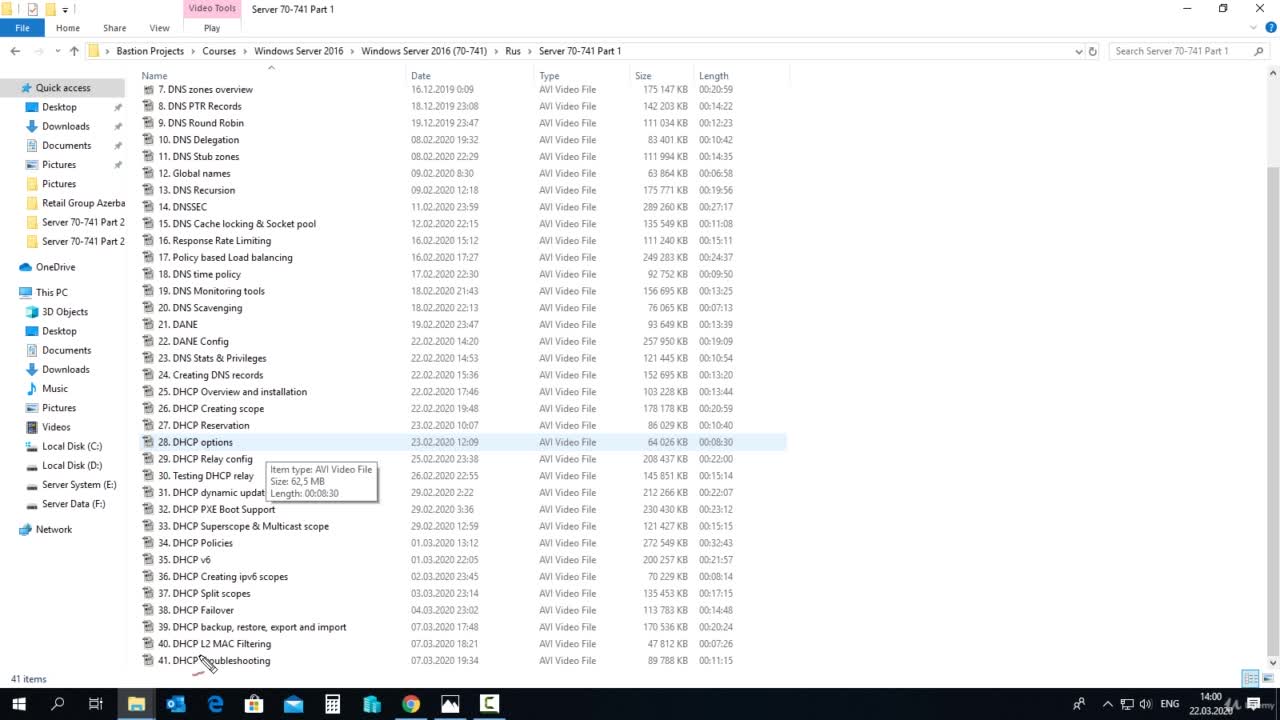This screenshot has width=1280, height=720.
Task: Open Desktop under Quick access
Action: pyautogui.click(x=59, y=107)
